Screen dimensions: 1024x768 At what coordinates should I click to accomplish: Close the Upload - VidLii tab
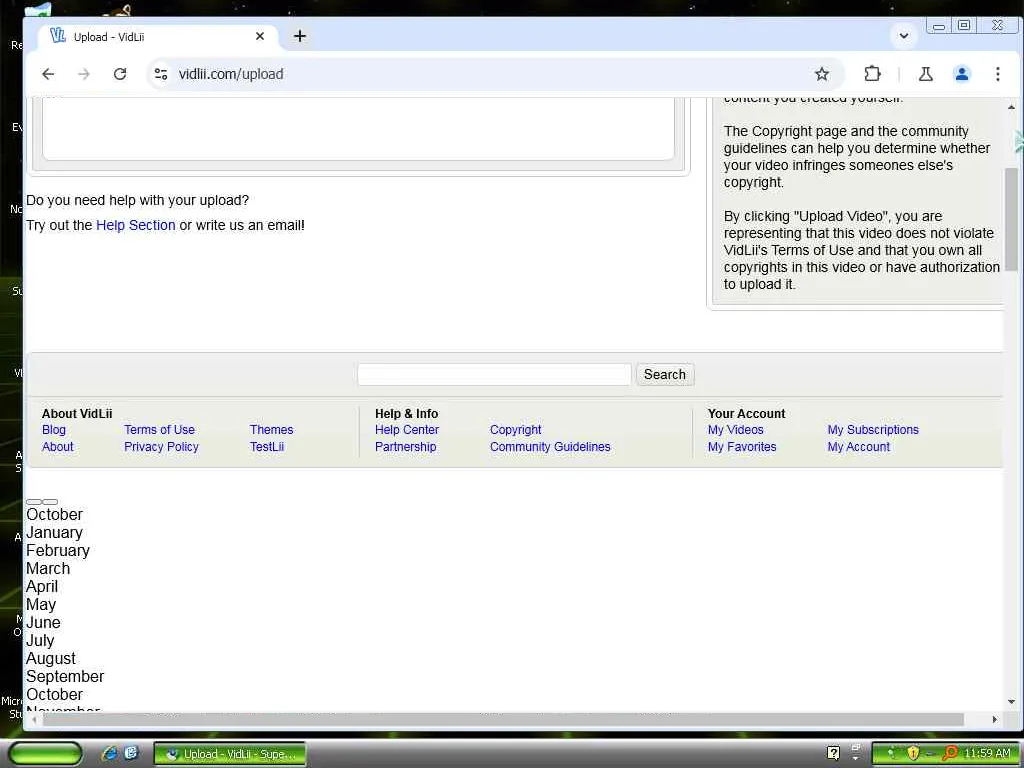pyautogui.click(x=260, y=37)
